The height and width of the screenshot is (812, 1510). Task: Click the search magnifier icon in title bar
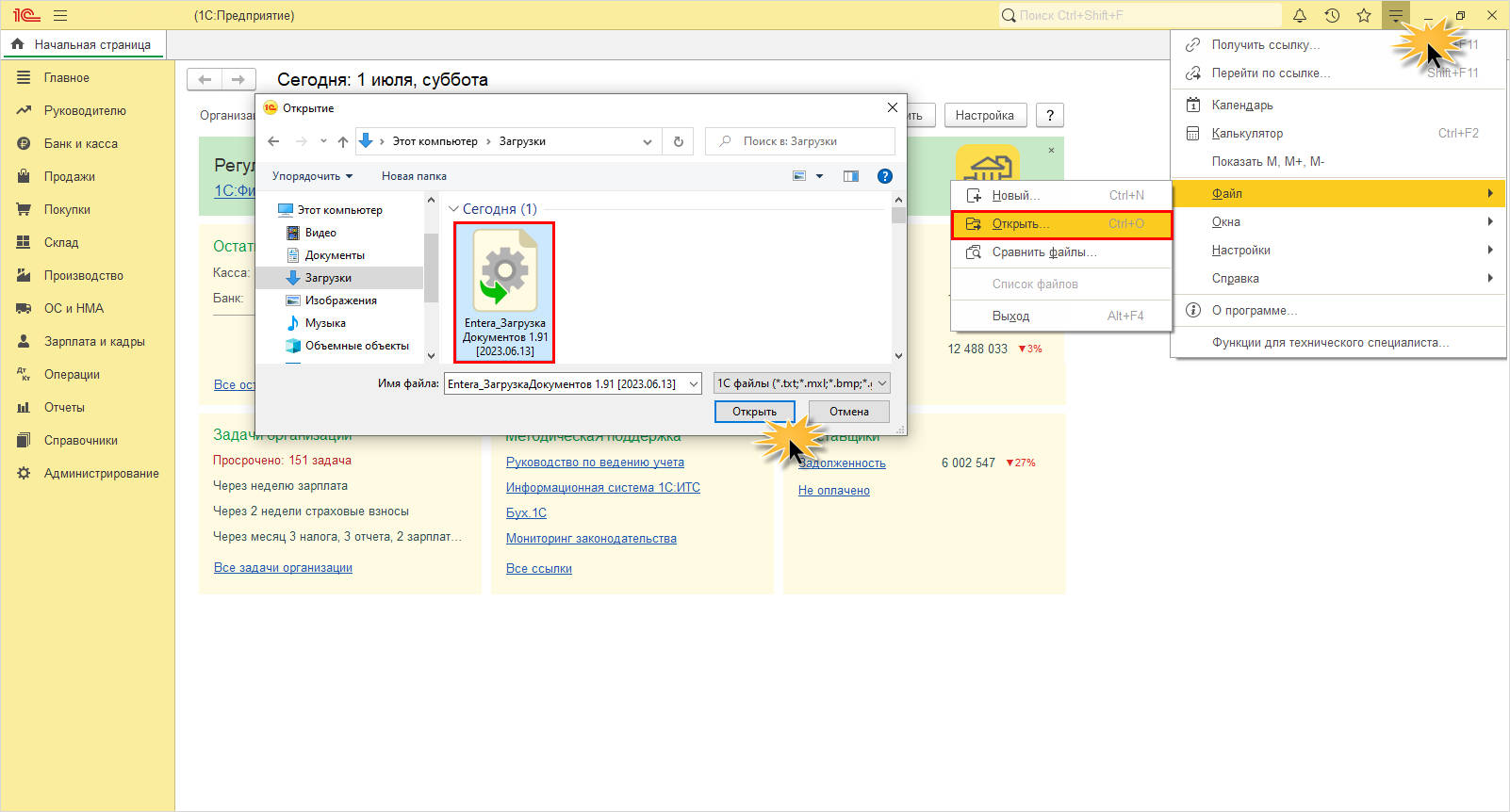pos(1009,15)
